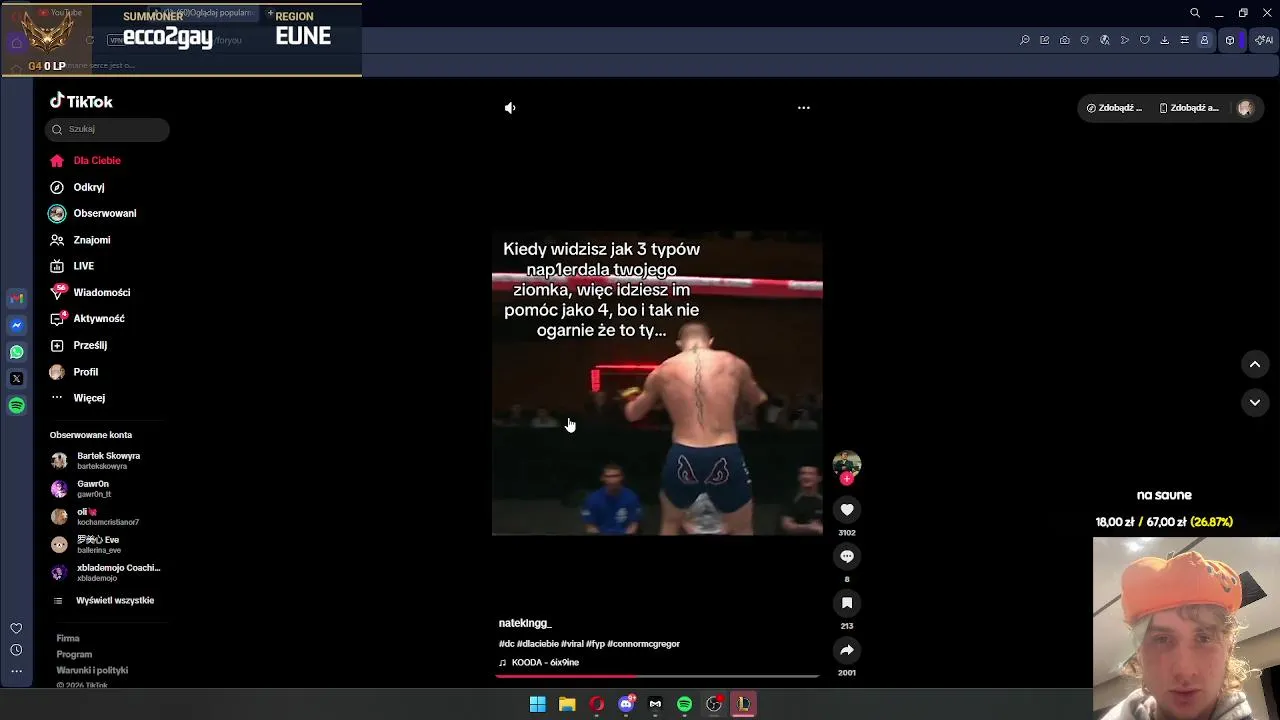Click the browser toolbar snapshot camera icon

[1065, 40]
